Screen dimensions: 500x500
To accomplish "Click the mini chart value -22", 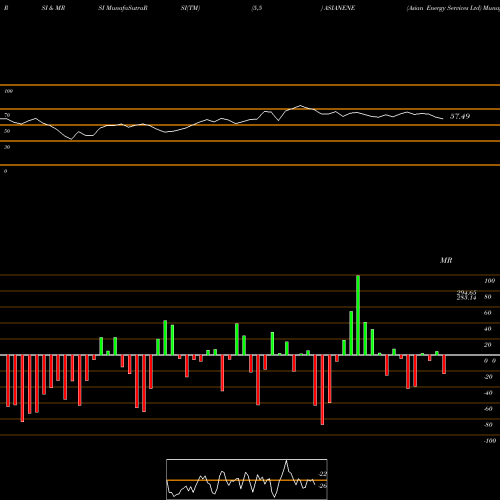I will click(x=322, y=474).
